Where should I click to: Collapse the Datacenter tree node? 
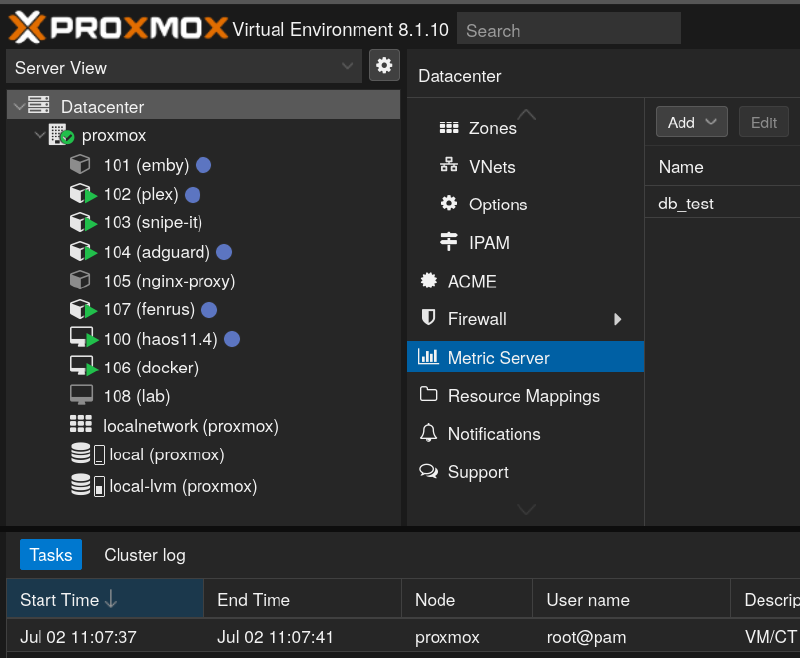17,106
